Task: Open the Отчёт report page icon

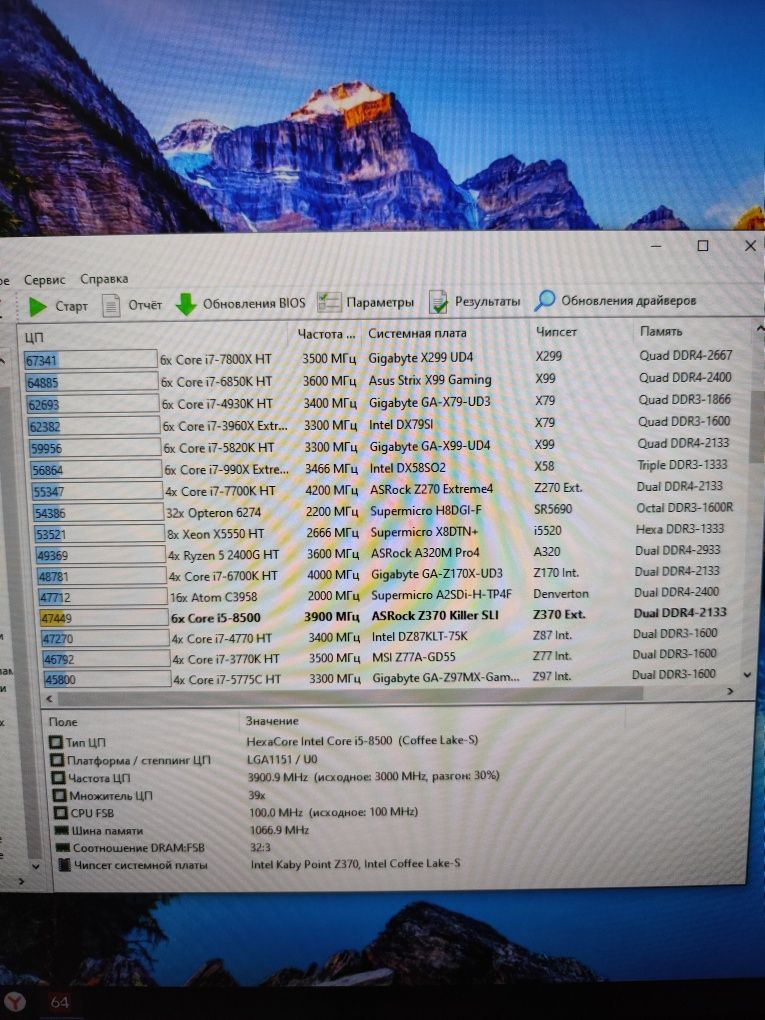Action: [x=112, y=305]
